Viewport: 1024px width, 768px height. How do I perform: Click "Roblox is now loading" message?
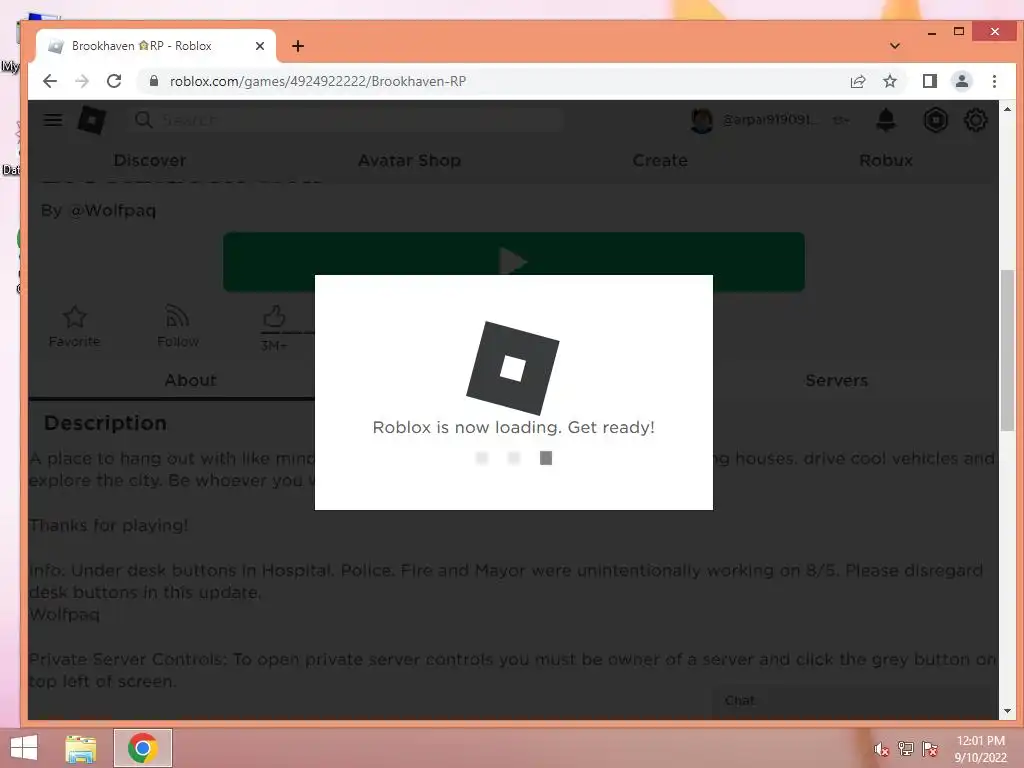[x=513, y=427]
